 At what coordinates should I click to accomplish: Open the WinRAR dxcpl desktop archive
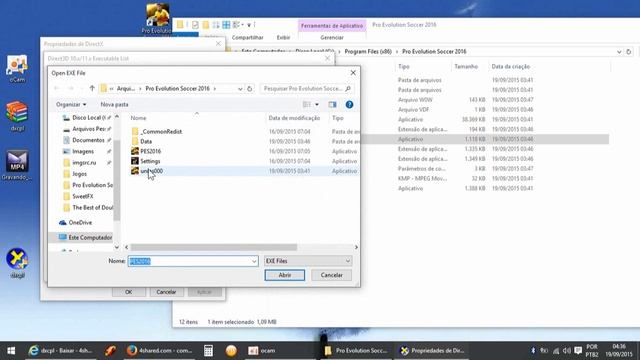click(17, 116)
